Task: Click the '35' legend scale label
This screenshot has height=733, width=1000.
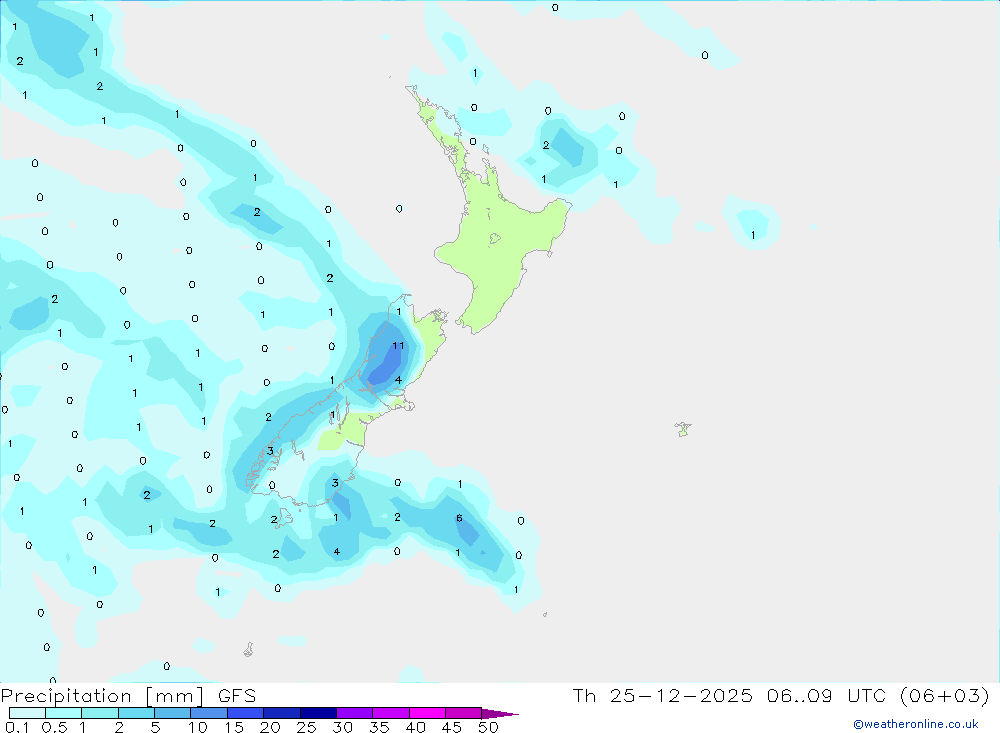Action: [379, 727]
